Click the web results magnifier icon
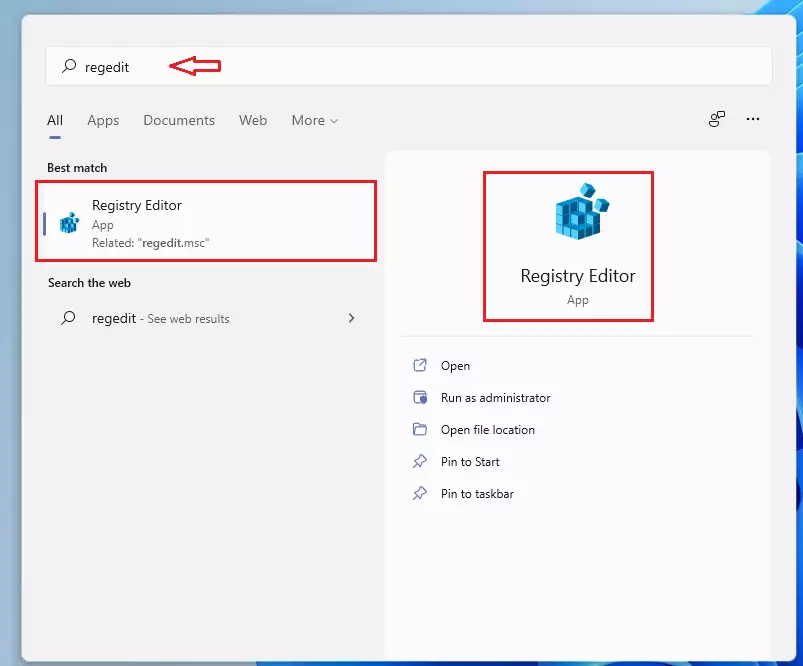 pyautogui.click(x=68, y=318)
